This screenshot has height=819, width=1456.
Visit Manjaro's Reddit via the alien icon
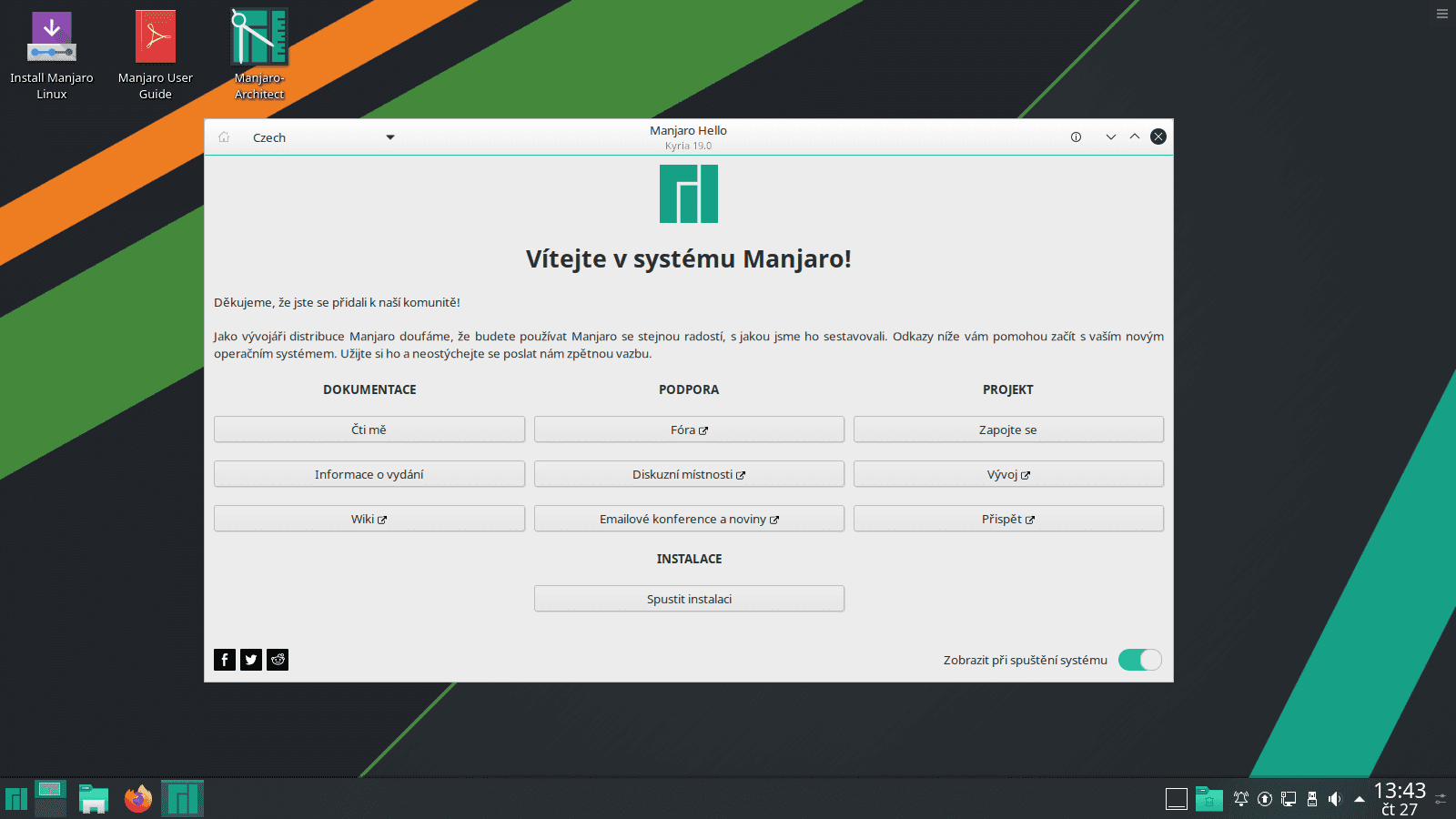pyautogui.click(x=277, y=659)
